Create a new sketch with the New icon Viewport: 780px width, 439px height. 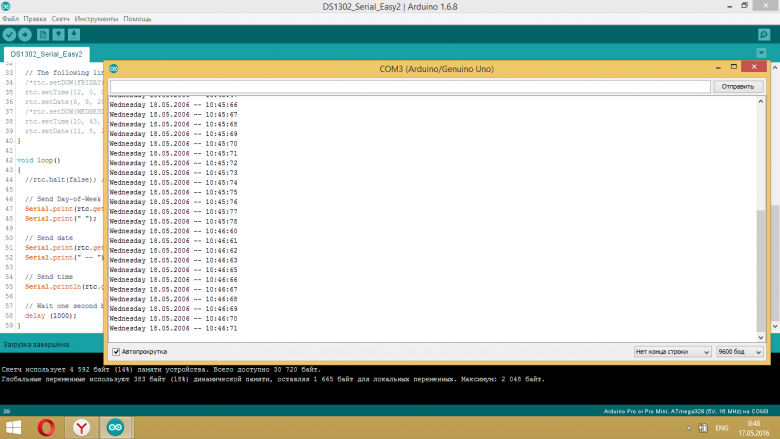[43, 34]
